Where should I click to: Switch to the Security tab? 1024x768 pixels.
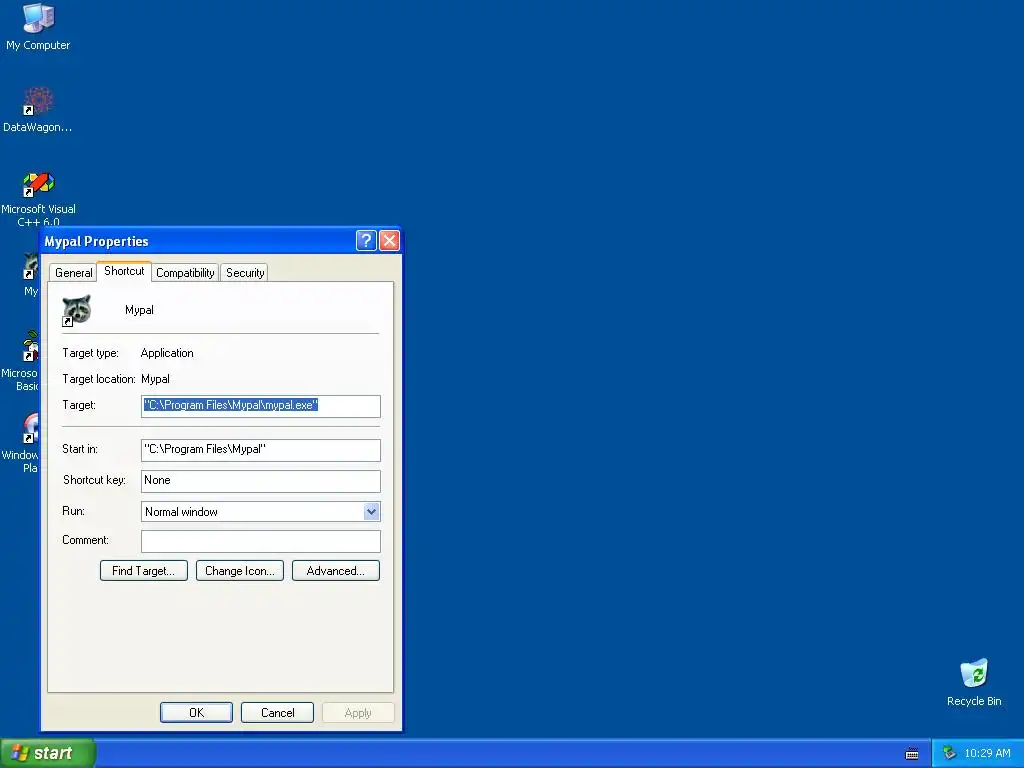[245, 273]
